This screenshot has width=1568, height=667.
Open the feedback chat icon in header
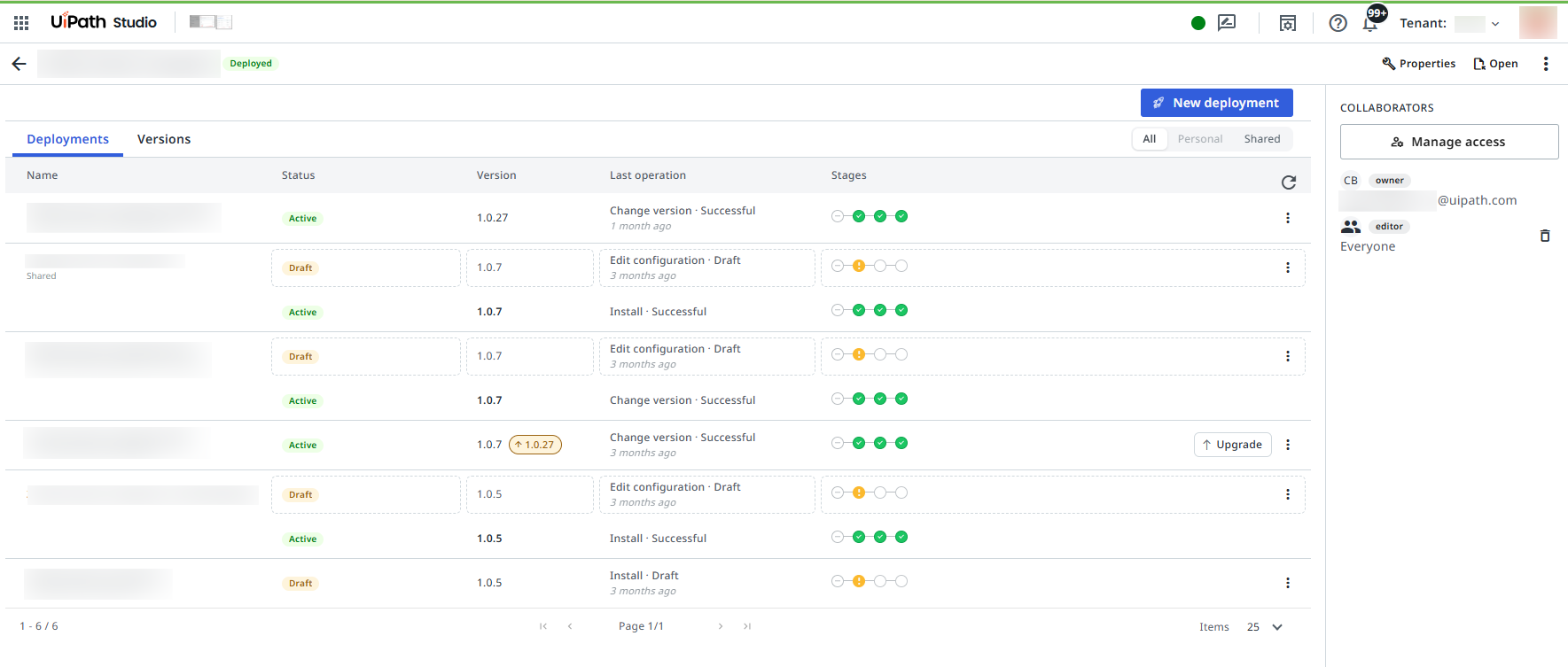tap(1227, 23)
